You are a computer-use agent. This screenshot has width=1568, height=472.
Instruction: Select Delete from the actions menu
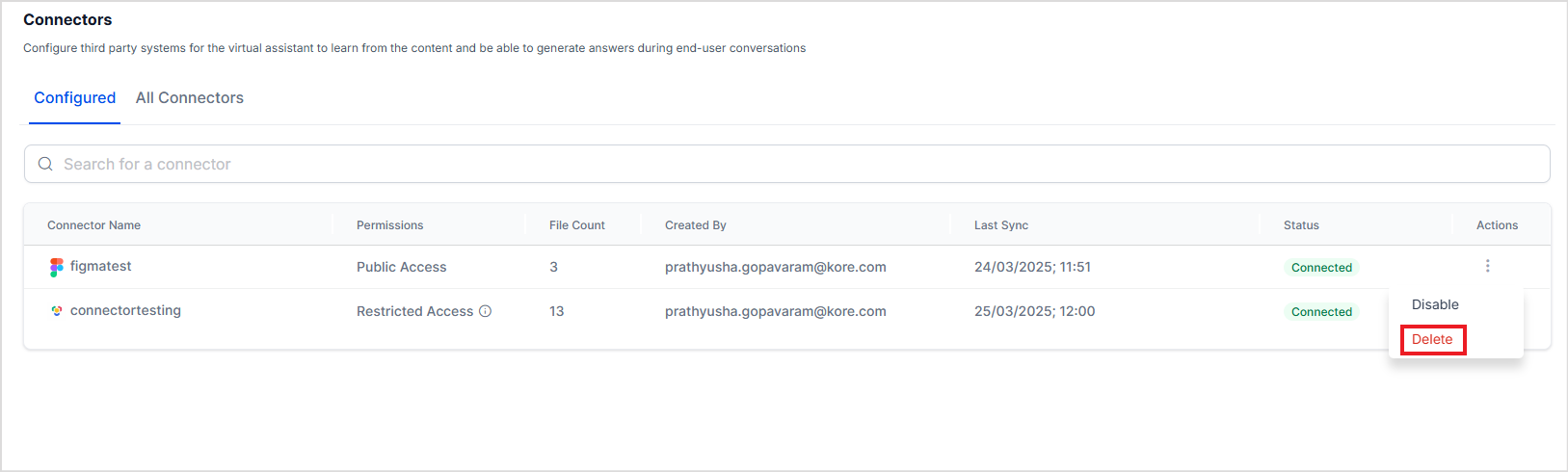(1432, 339)
